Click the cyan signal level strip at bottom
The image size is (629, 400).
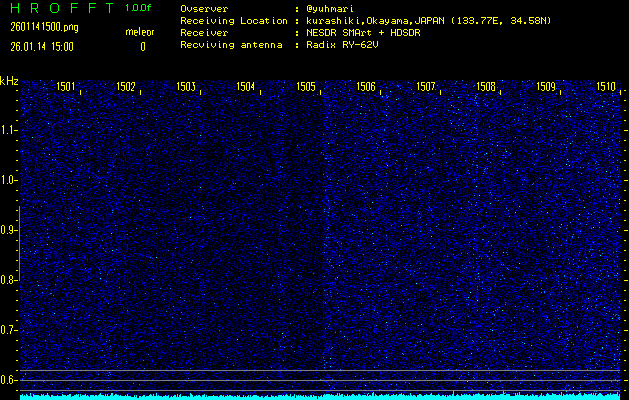click(x=320, y=396)
